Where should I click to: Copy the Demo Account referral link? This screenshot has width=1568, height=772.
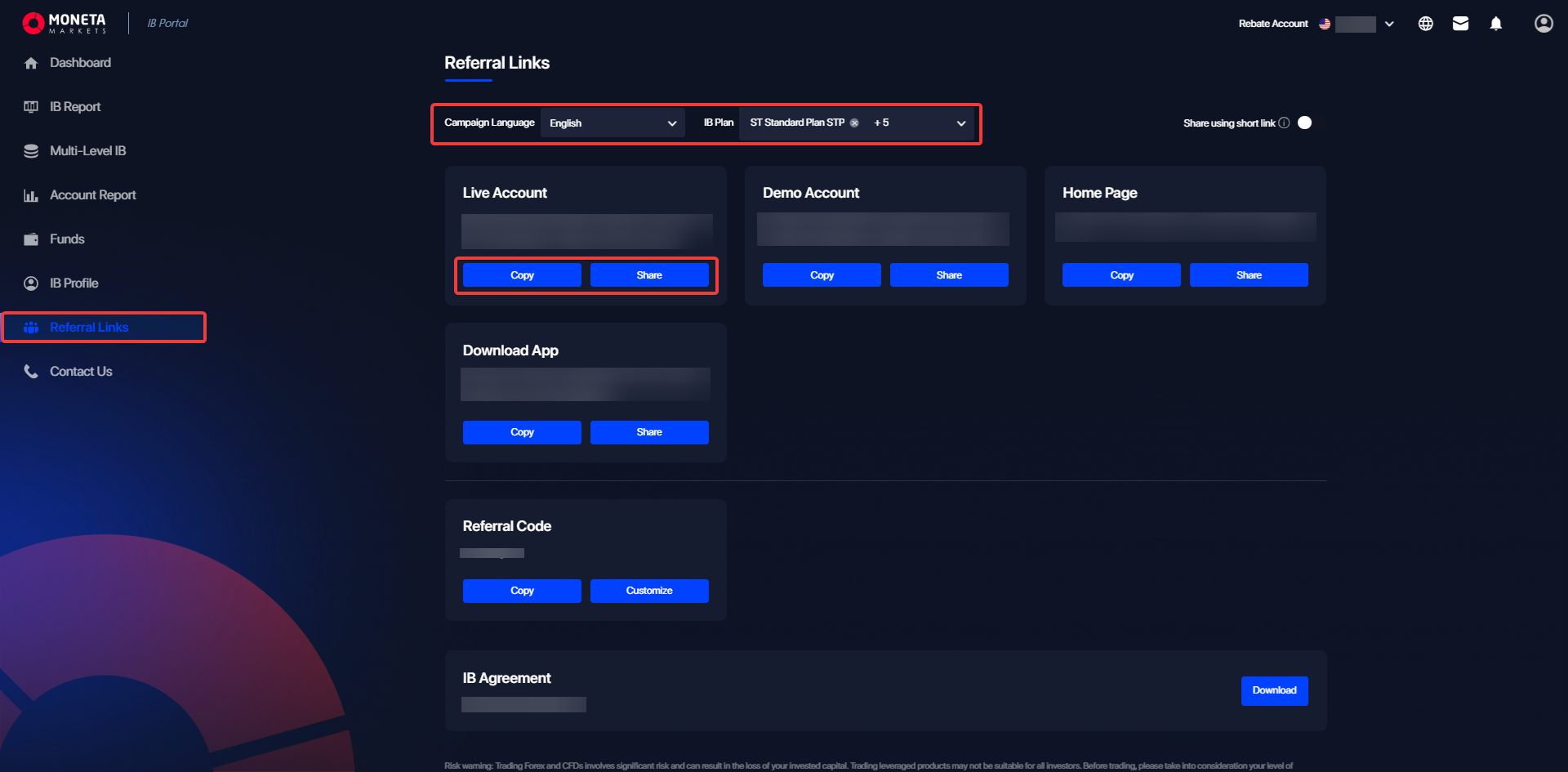pyautogui.click(x=822, y=275)
